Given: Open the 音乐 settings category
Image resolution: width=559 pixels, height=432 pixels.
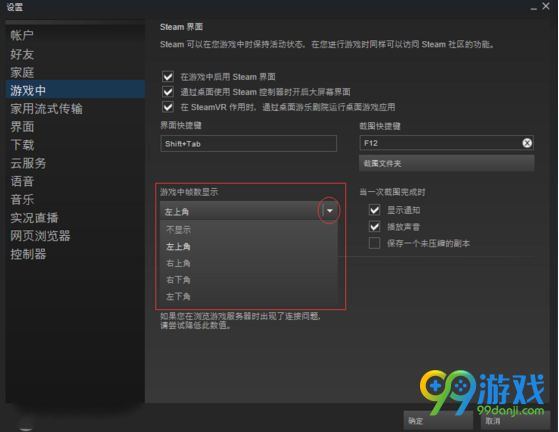Looking at the screenshot, I should coord(22,200).
